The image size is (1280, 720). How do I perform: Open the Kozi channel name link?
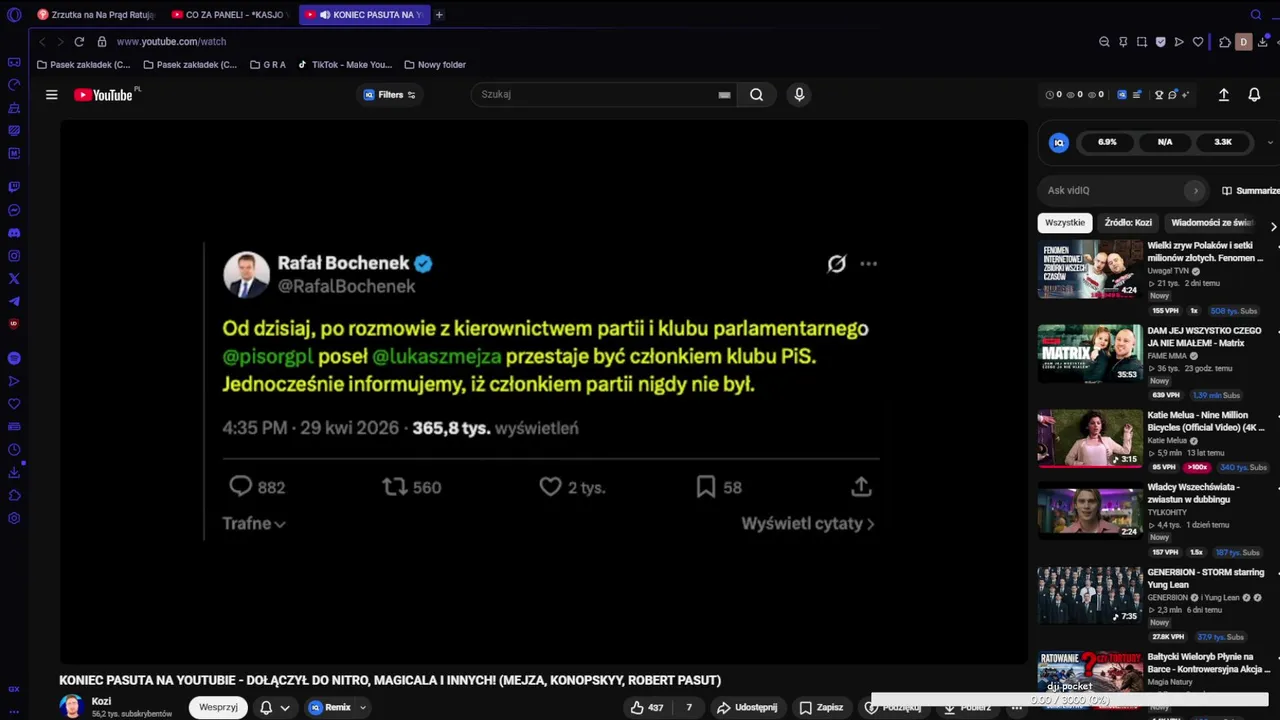click(x=101, y=701)
